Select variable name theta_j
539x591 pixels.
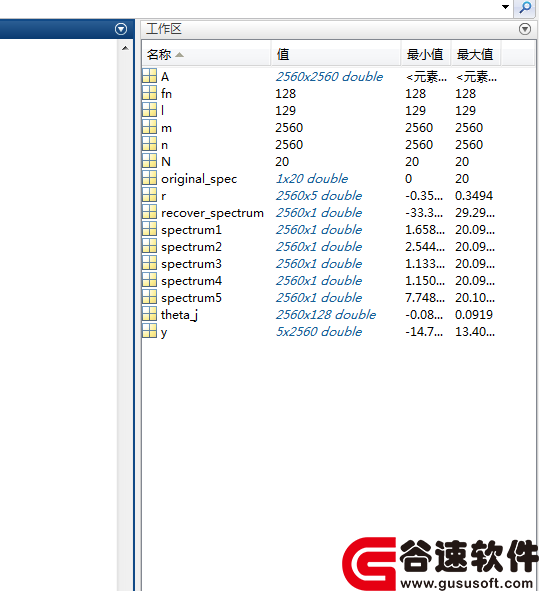179,315
